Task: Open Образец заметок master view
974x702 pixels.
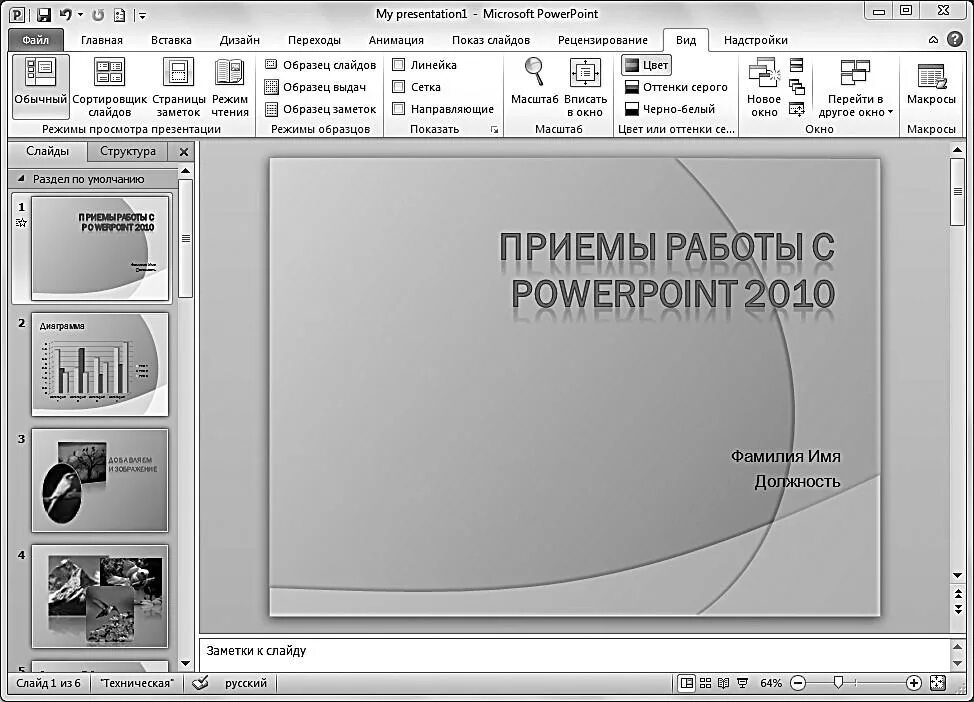Action: (320, 109)
